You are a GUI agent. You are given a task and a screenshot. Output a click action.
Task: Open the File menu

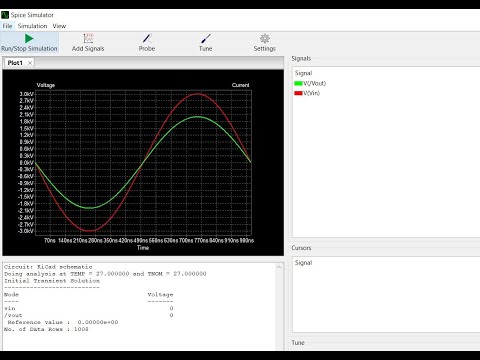7,26
